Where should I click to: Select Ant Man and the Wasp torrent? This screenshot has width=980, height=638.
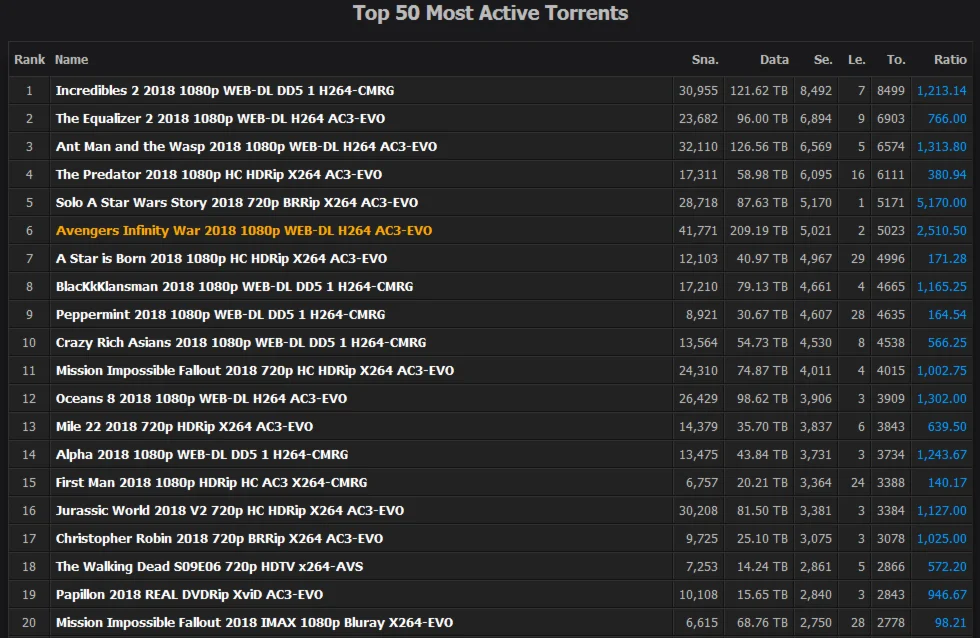coord(246,147)
